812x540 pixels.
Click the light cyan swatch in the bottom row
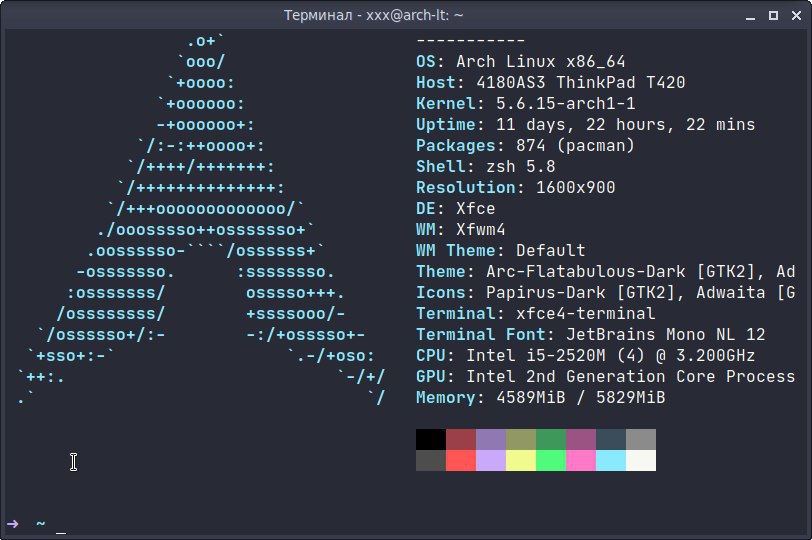coord(611,460)
